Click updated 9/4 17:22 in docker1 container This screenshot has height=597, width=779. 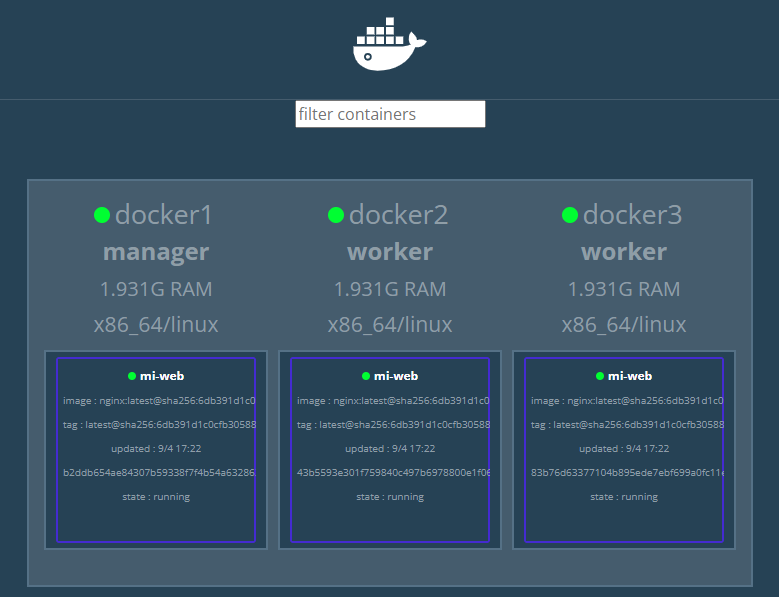pyautogui.click(x=156, y=448)
